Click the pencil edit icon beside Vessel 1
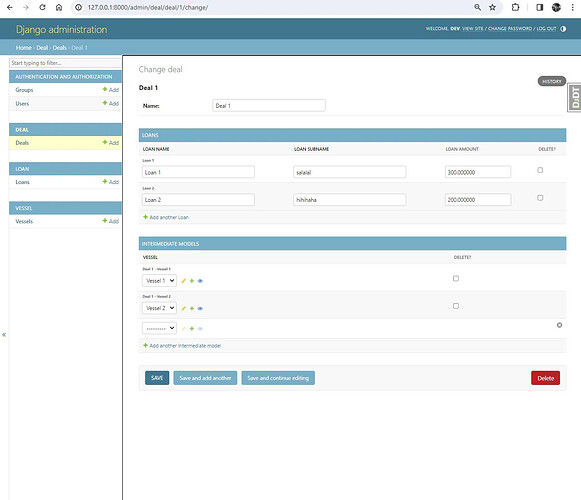The width and height of the screenshot is (581, 500). 183,281
